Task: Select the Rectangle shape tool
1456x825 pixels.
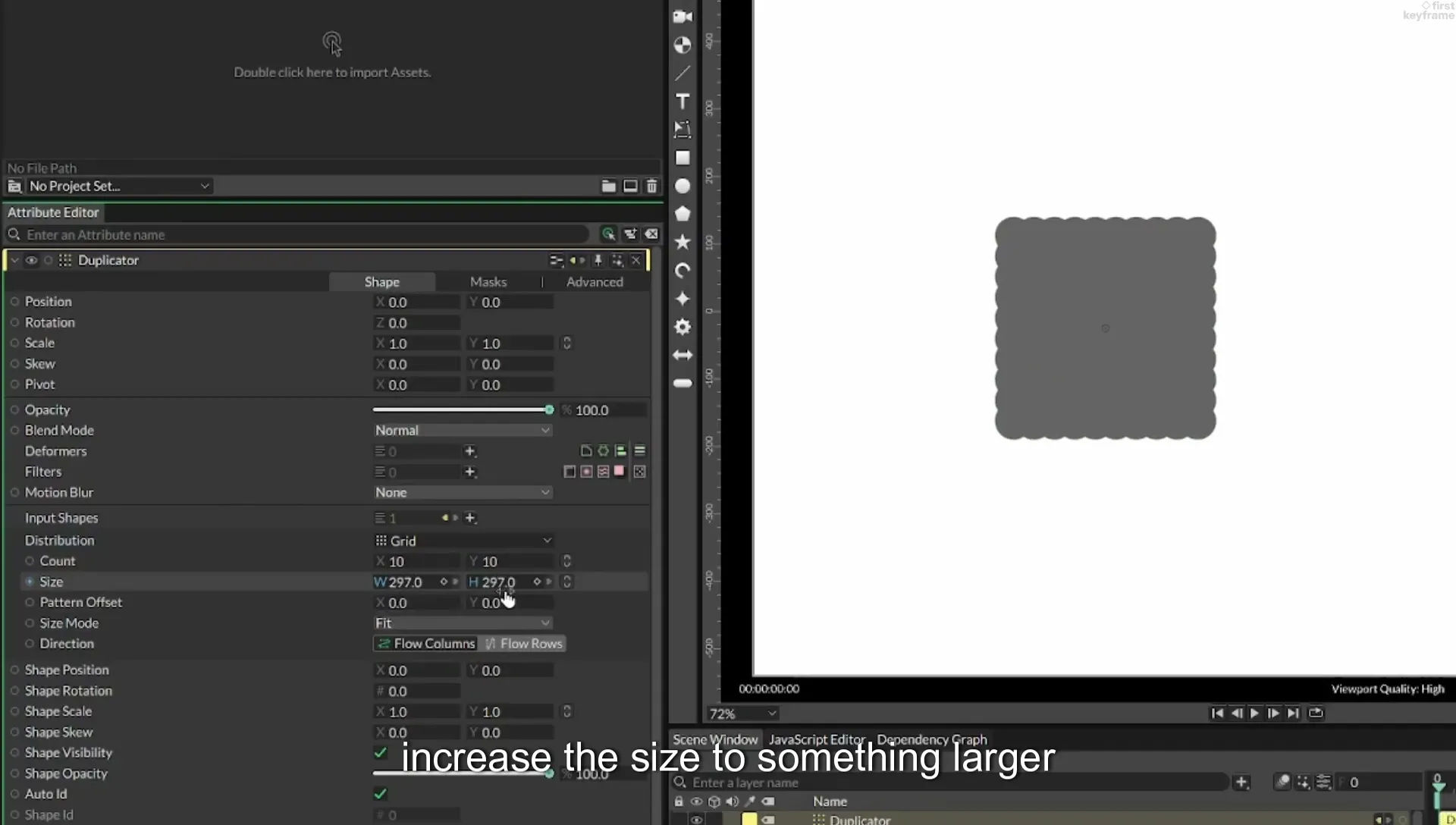Action: click(x=682, y=158)
